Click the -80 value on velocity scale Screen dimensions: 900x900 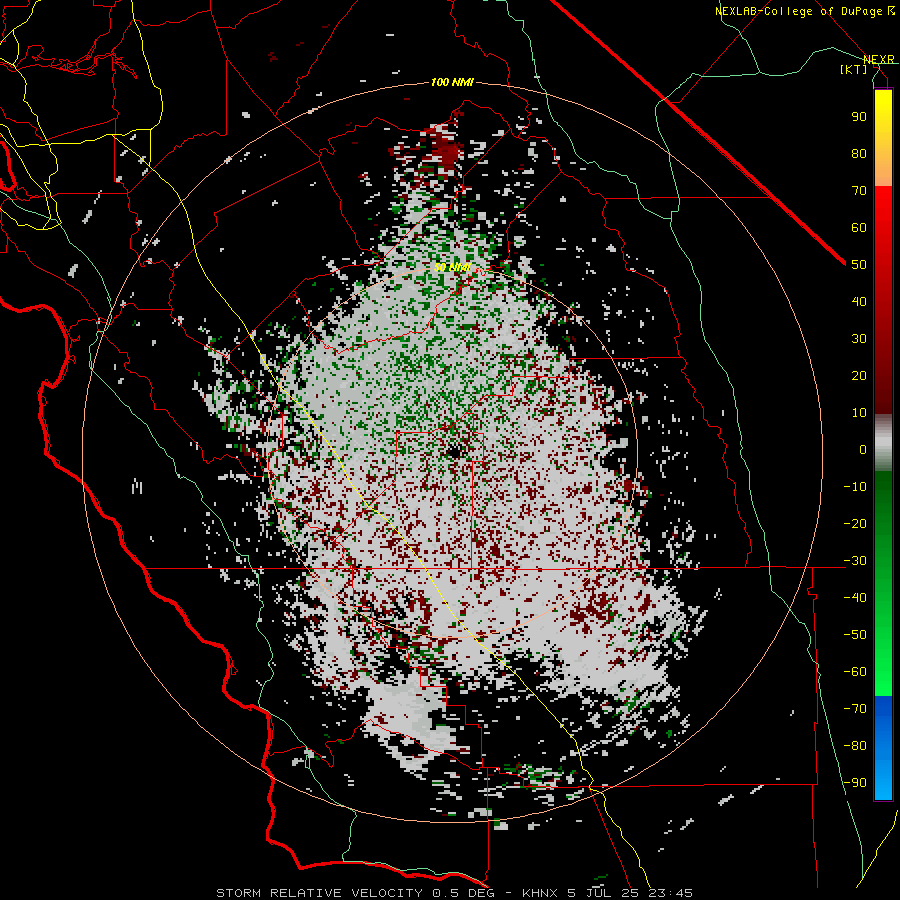pyautogui.click(x=855, y=746)
